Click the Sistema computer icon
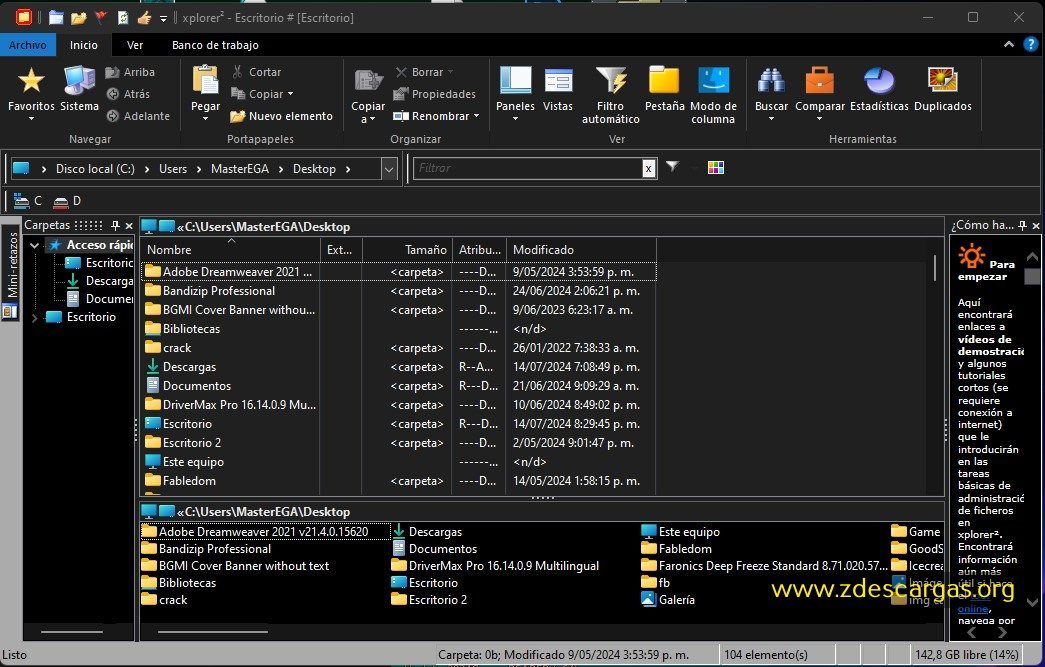This screenshot has height=667, width=1045. click(x=79, y=89)
